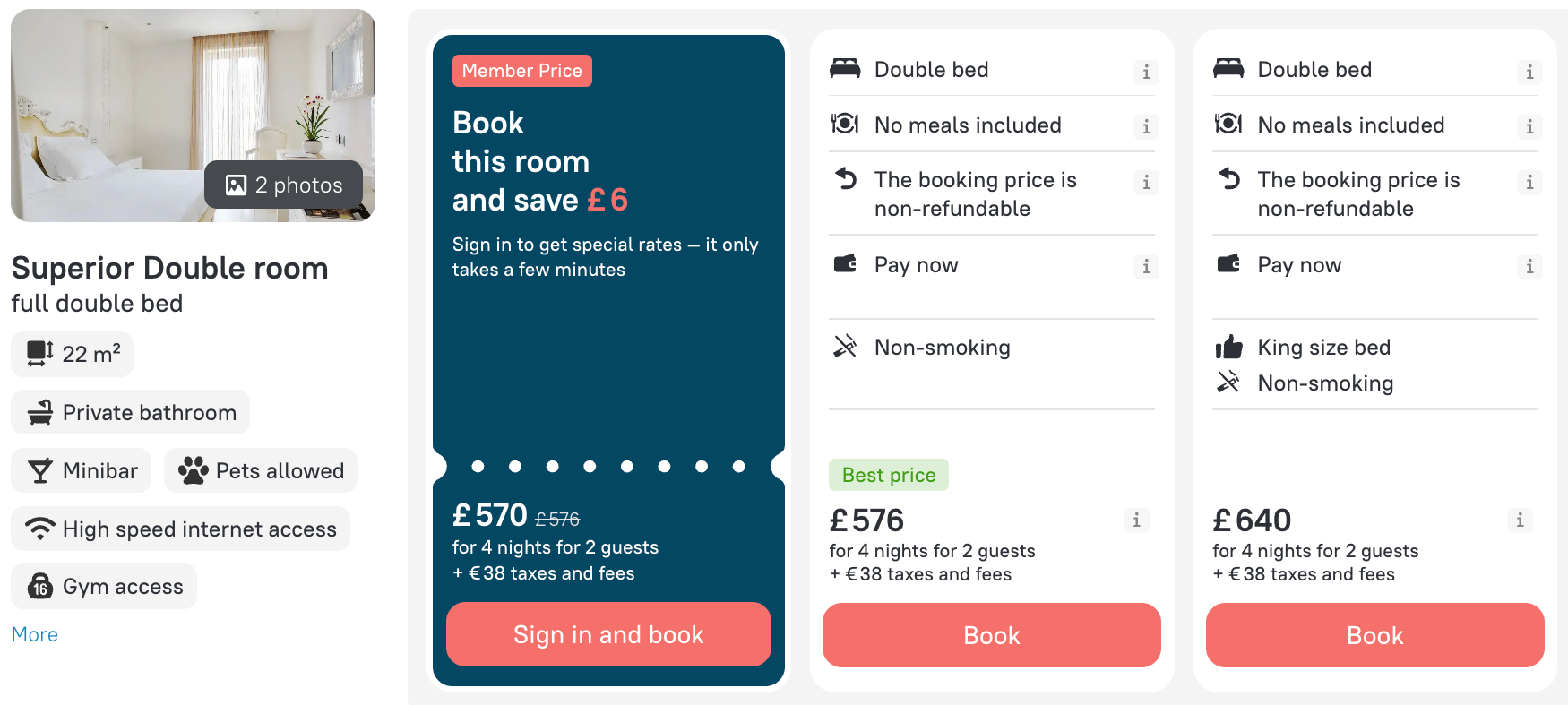Screen dimensions: 1568x705
Task: Select the Pets allowed amenity tag
Action: pyautogui.click(x=261, y=470)
